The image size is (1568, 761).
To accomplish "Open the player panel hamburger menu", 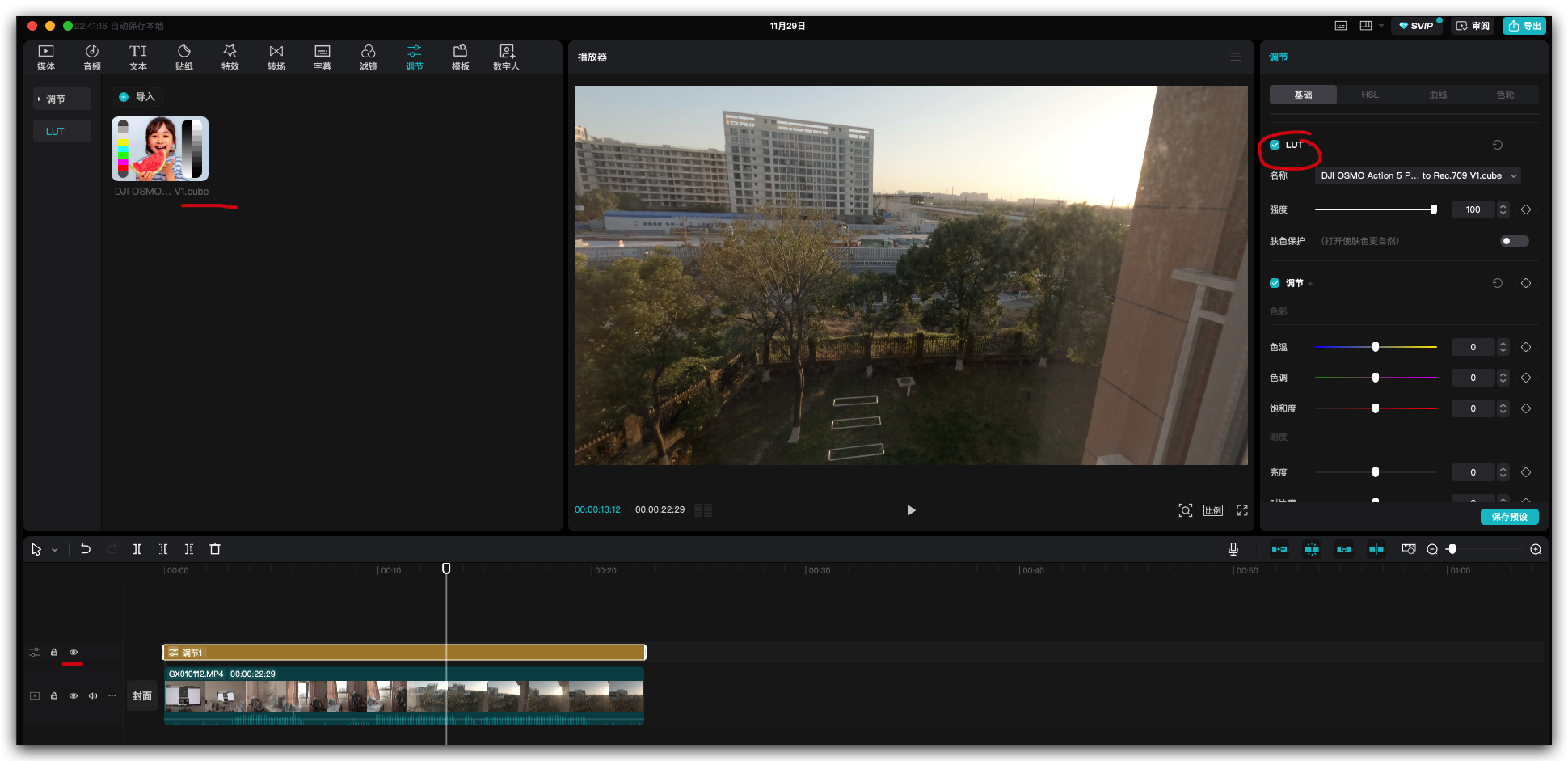I will (x=1236, y=57).
